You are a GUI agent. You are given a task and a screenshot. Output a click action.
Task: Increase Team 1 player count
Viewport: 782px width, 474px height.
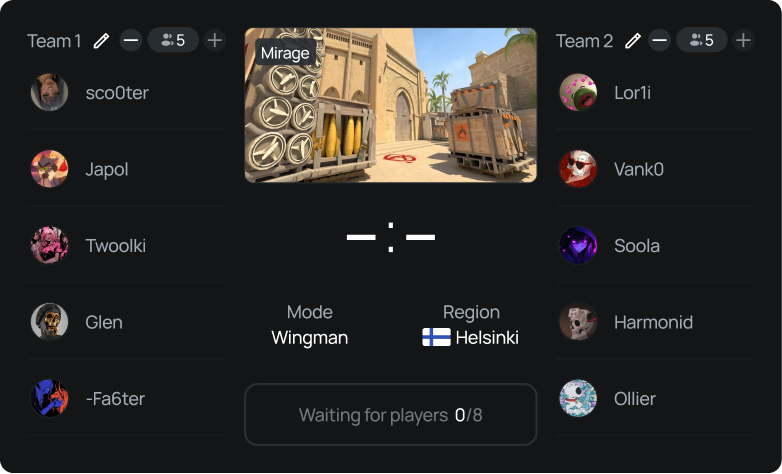click(x=215, y=40)
